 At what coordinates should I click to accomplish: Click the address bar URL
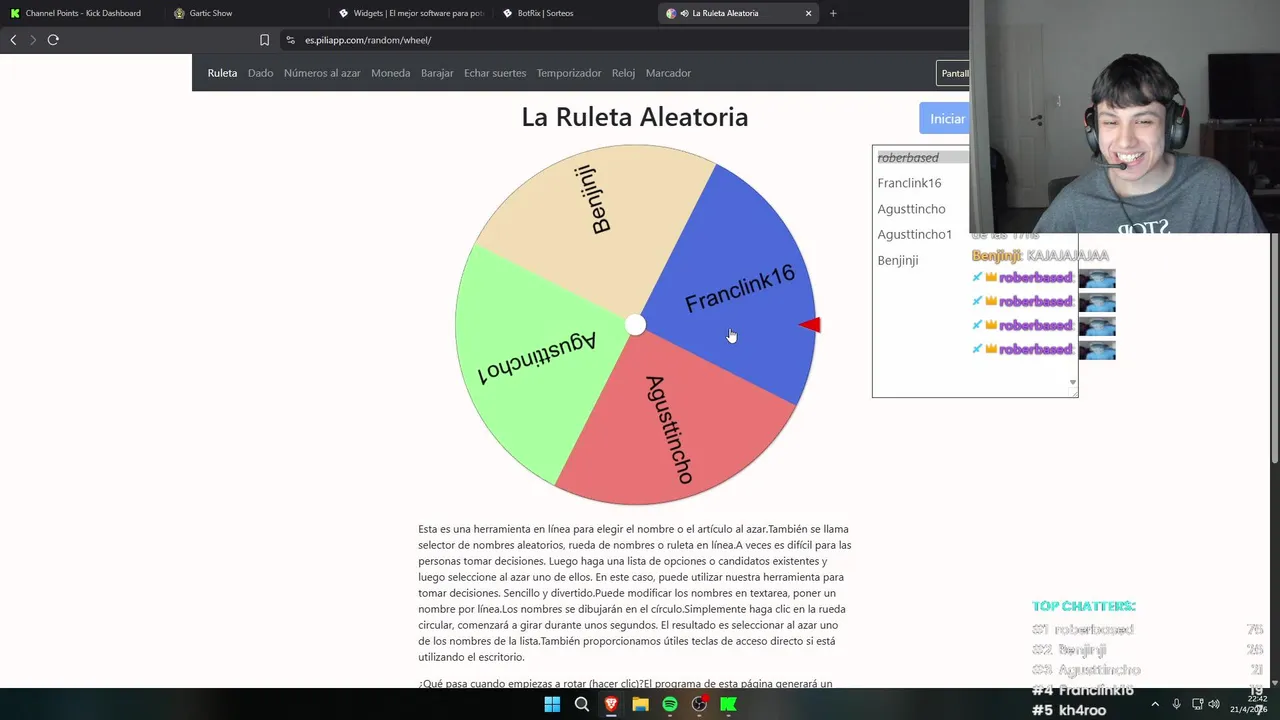[x=368, y=40]
